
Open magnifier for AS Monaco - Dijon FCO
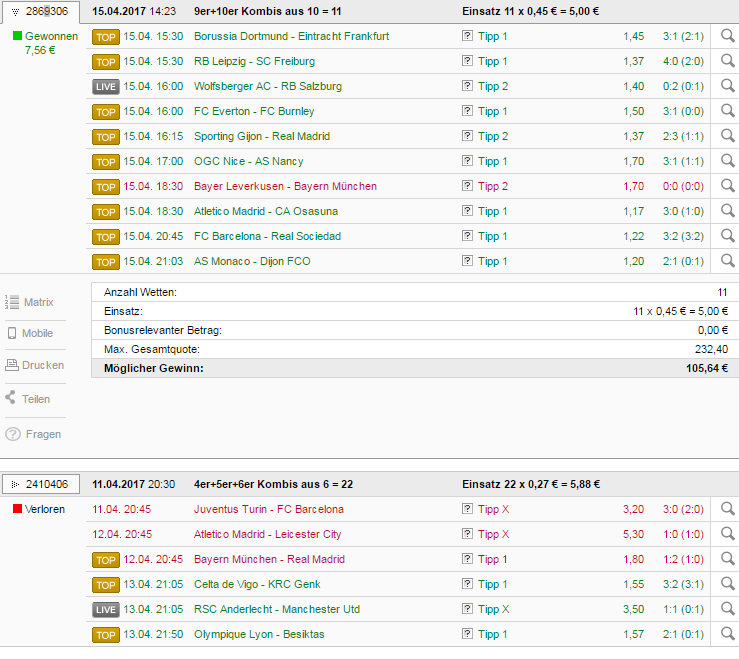(728, 261)
